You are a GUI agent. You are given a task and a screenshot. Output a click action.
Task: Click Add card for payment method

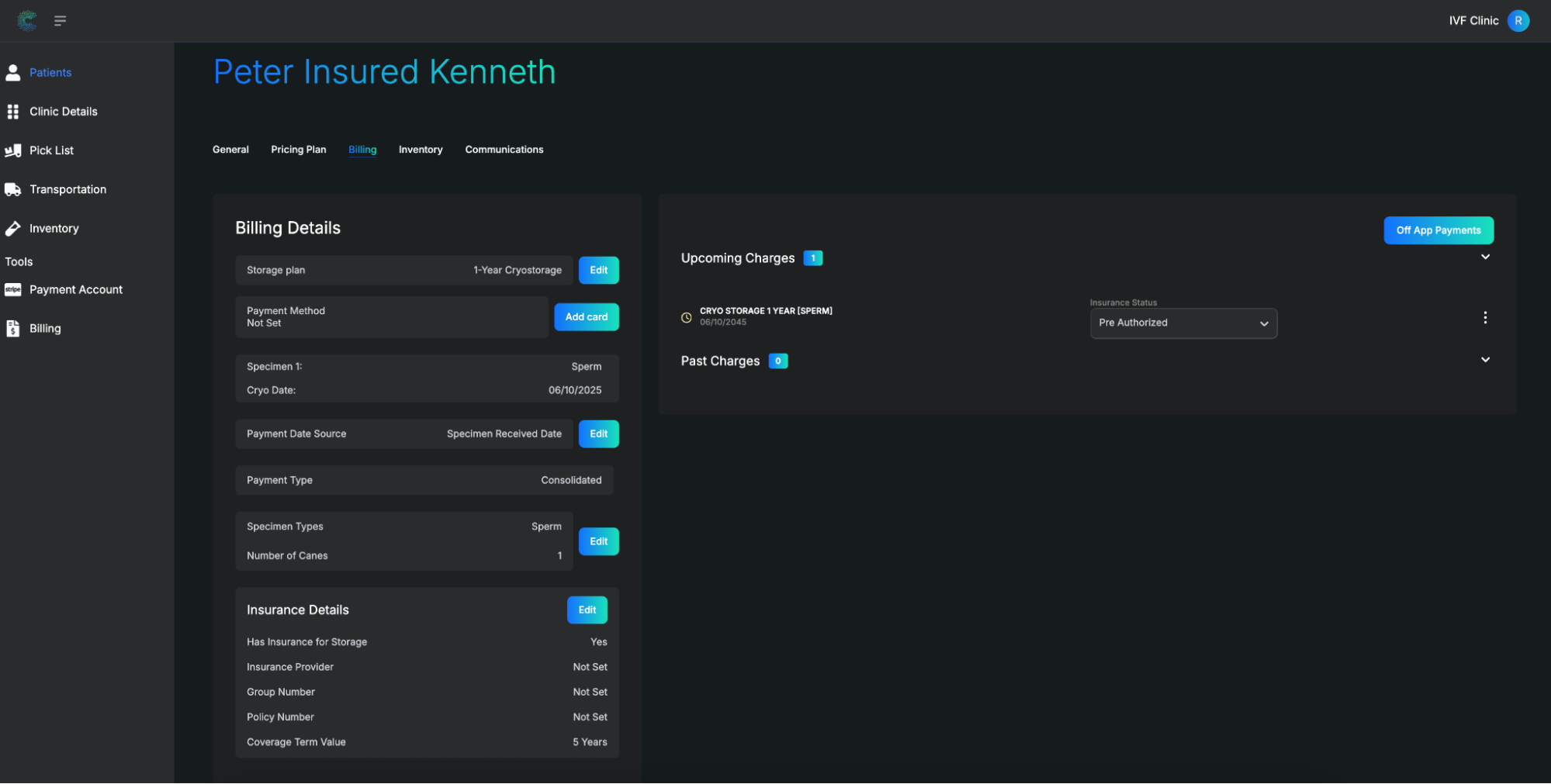tap(586, 316)
